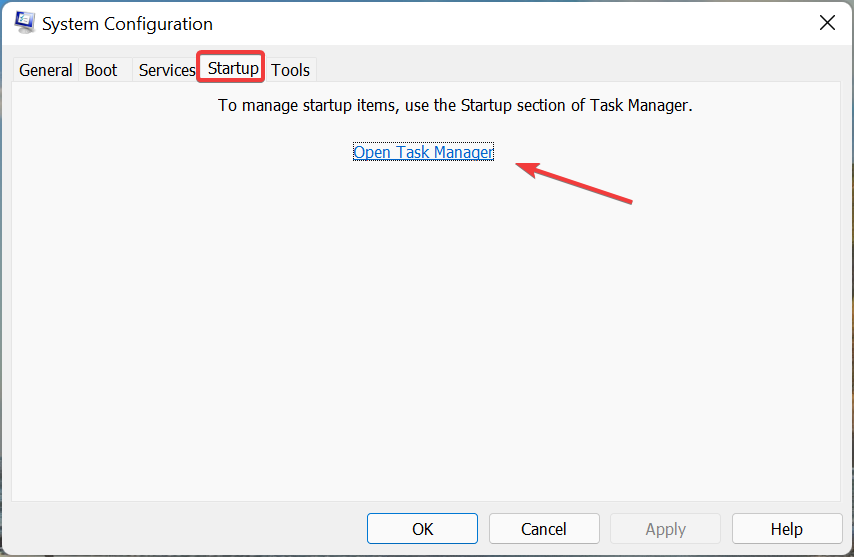Viewport: 854px width, 557px height.
Task: Switch to the Tools tab
Action: [x=291, y=70]
